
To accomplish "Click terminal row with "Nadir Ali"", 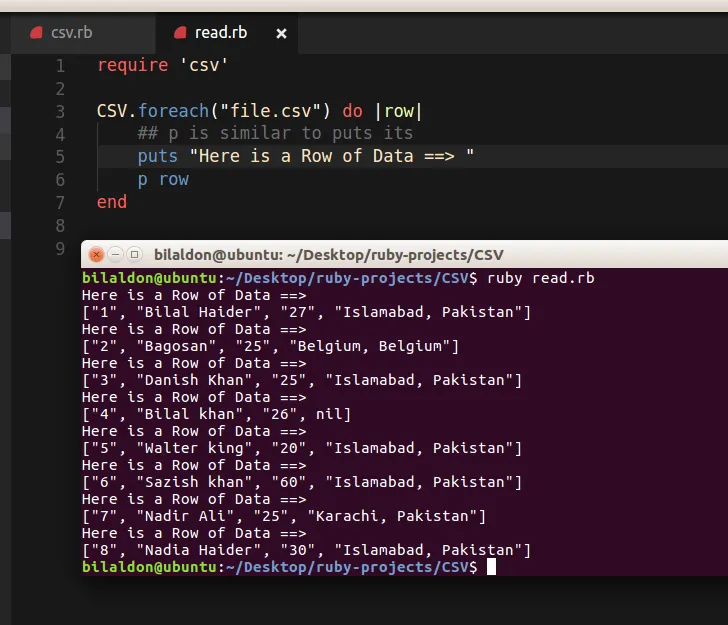I will 284,516.
